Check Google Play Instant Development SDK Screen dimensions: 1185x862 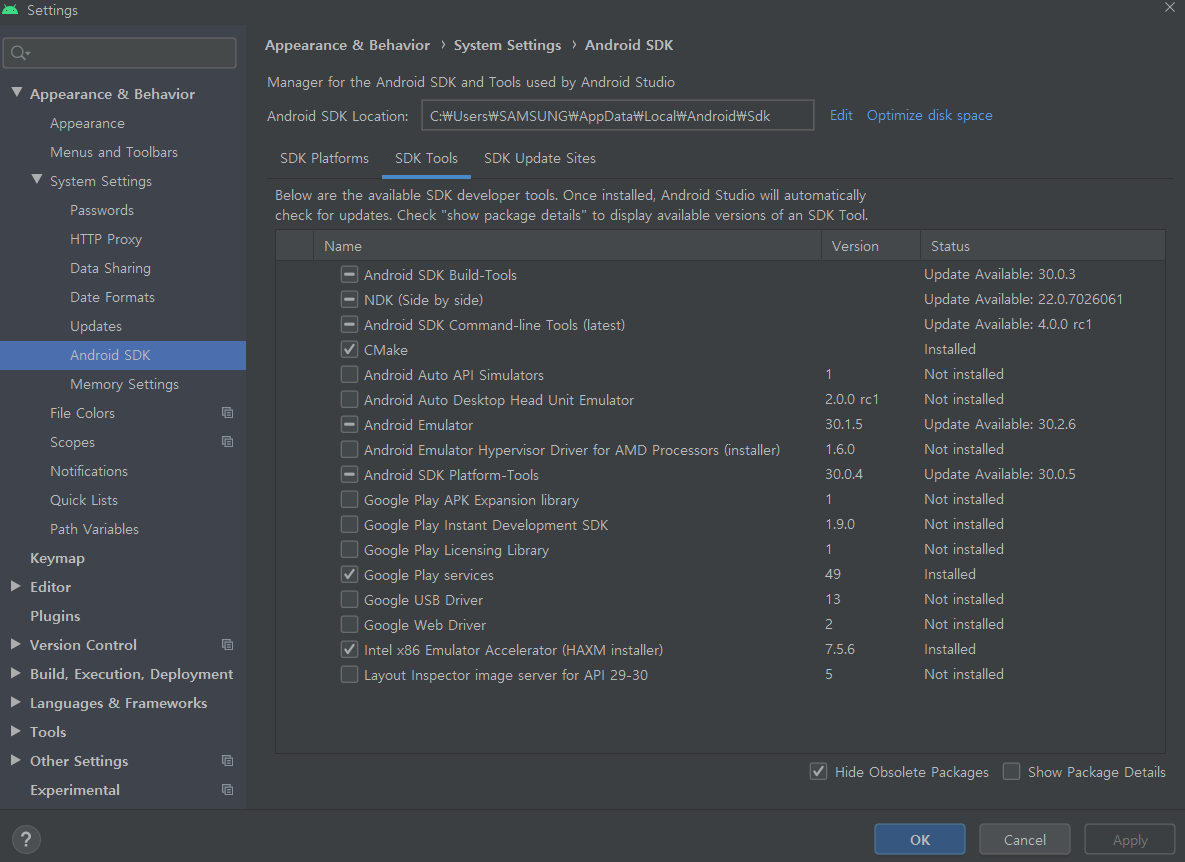(349, 524)
